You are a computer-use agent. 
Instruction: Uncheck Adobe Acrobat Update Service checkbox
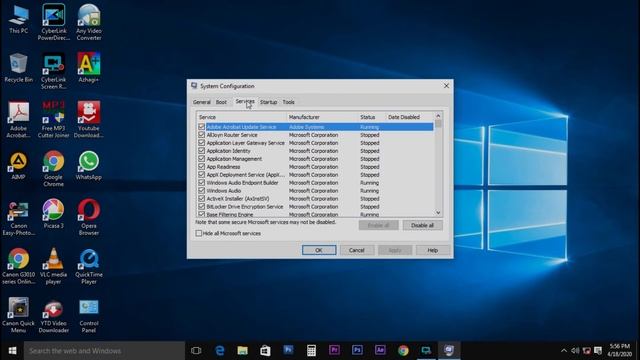click(201, 127)
